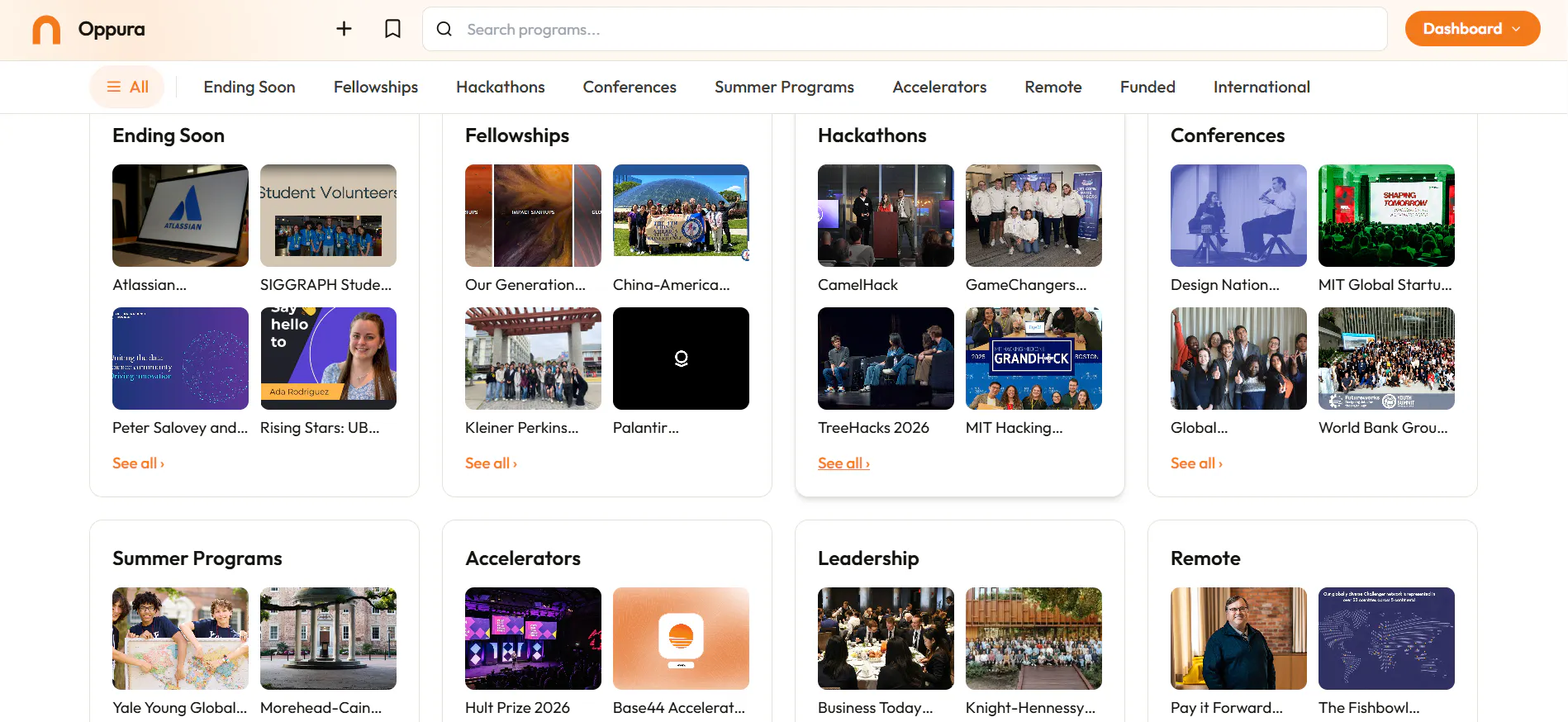Open saved bookmarks icon
This screenshot has height=722, width=1568.
[393, 29]
